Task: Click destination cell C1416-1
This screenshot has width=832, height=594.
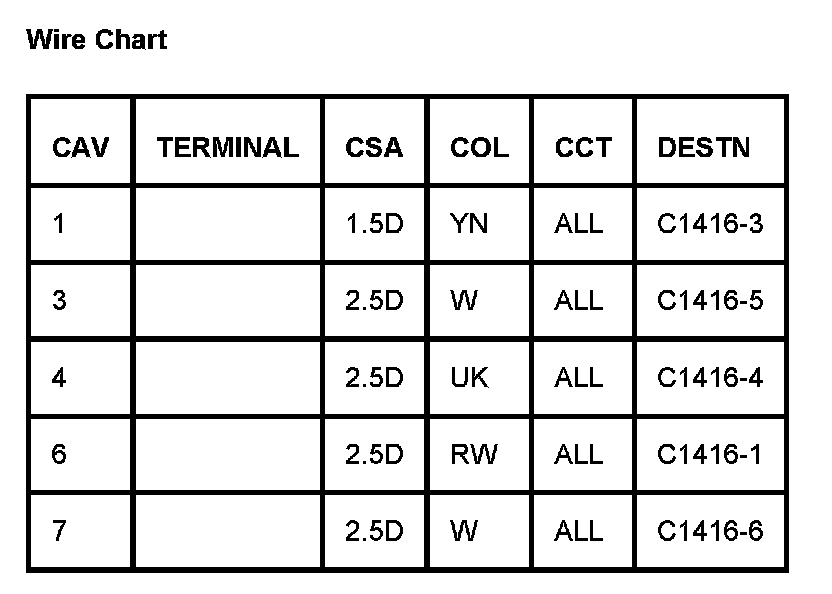Action: pos(710,455)
